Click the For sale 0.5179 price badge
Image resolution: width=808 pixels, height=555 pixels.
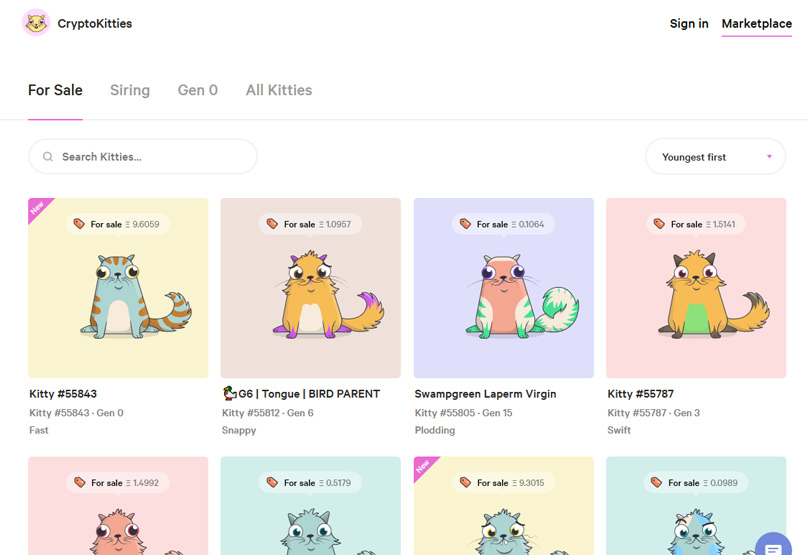click(310, 483)
